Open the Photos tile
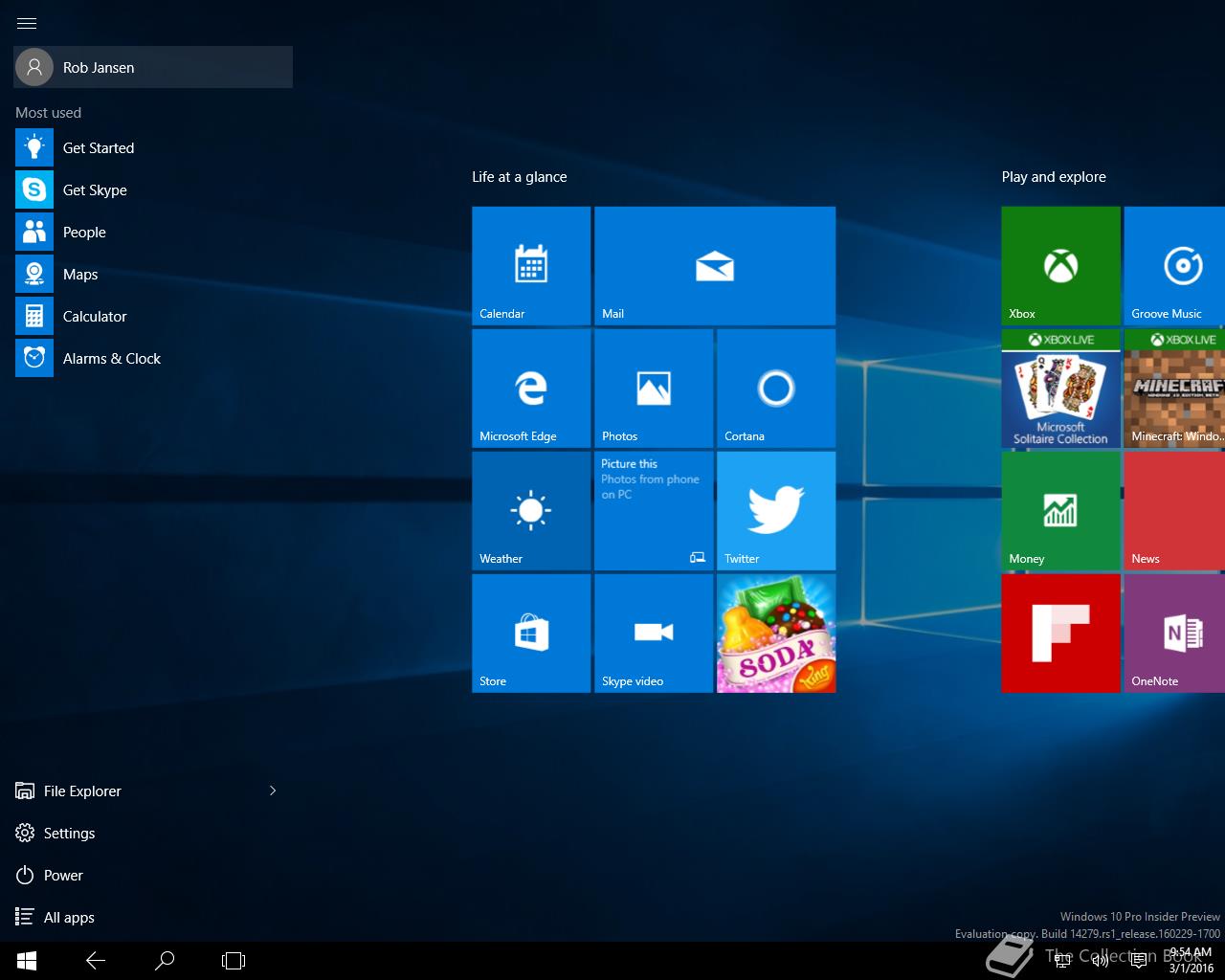The image size is (1225, 980). 654,389
